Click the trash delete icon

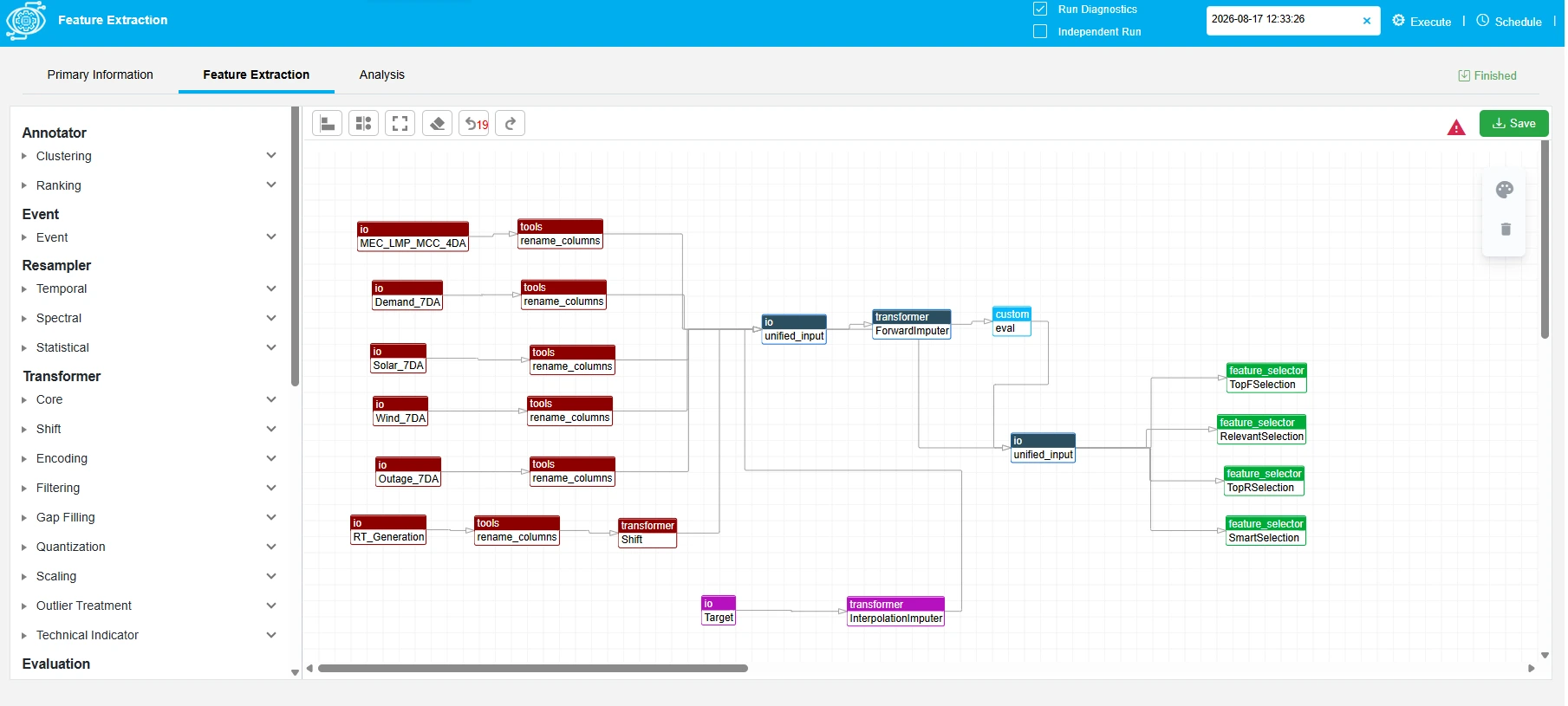1506,230
